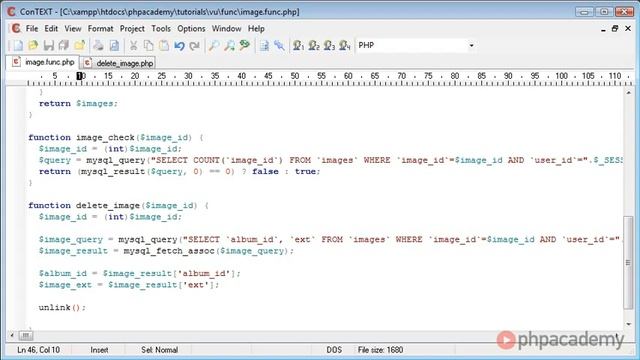Click the vertical scrollbar thumb
The height and width of the screenshot is (360, 640).
[x=628, y=262]
